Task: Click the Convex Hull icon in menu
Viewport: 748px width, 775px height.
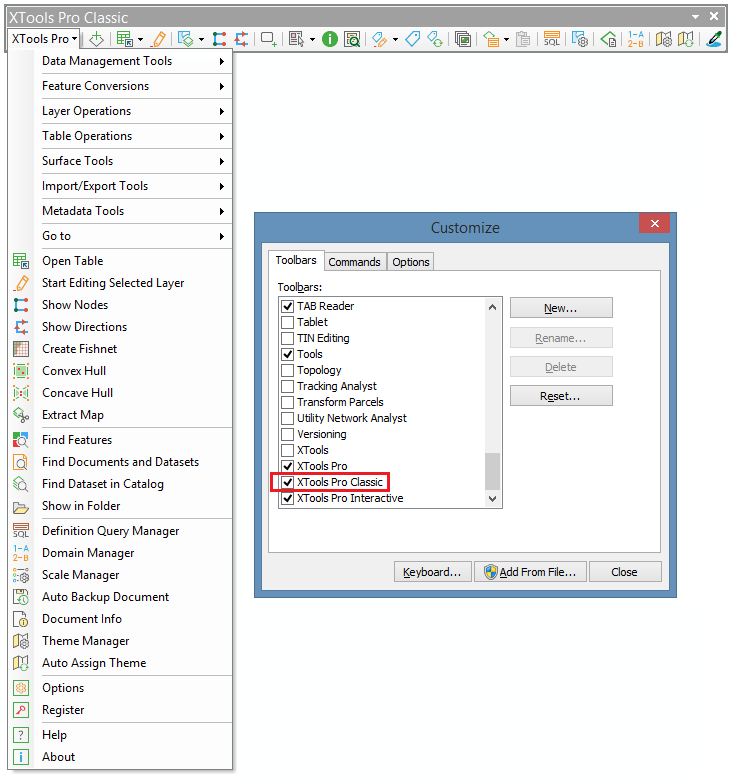Action: click(21, 371)
